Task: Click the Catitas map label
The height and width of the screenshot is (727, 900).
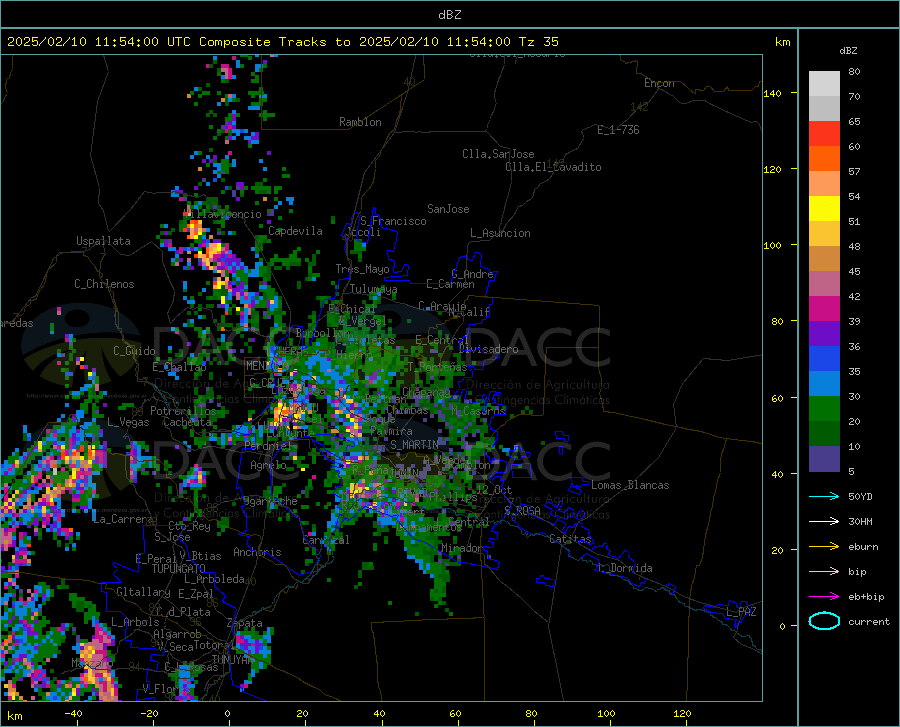Action: (571, 539)
